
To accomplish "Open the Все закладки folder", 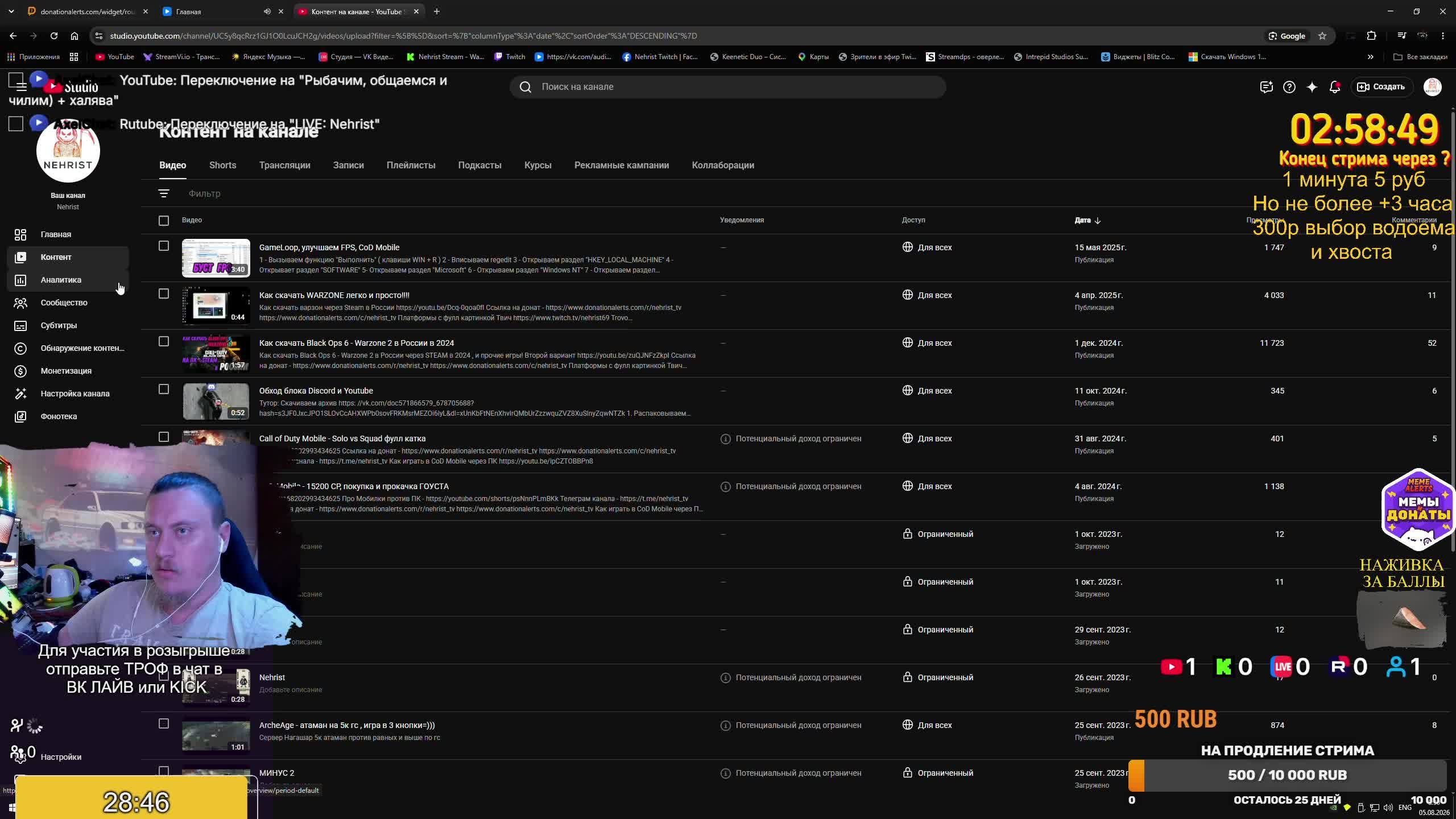I will (x=1421, y=57).
